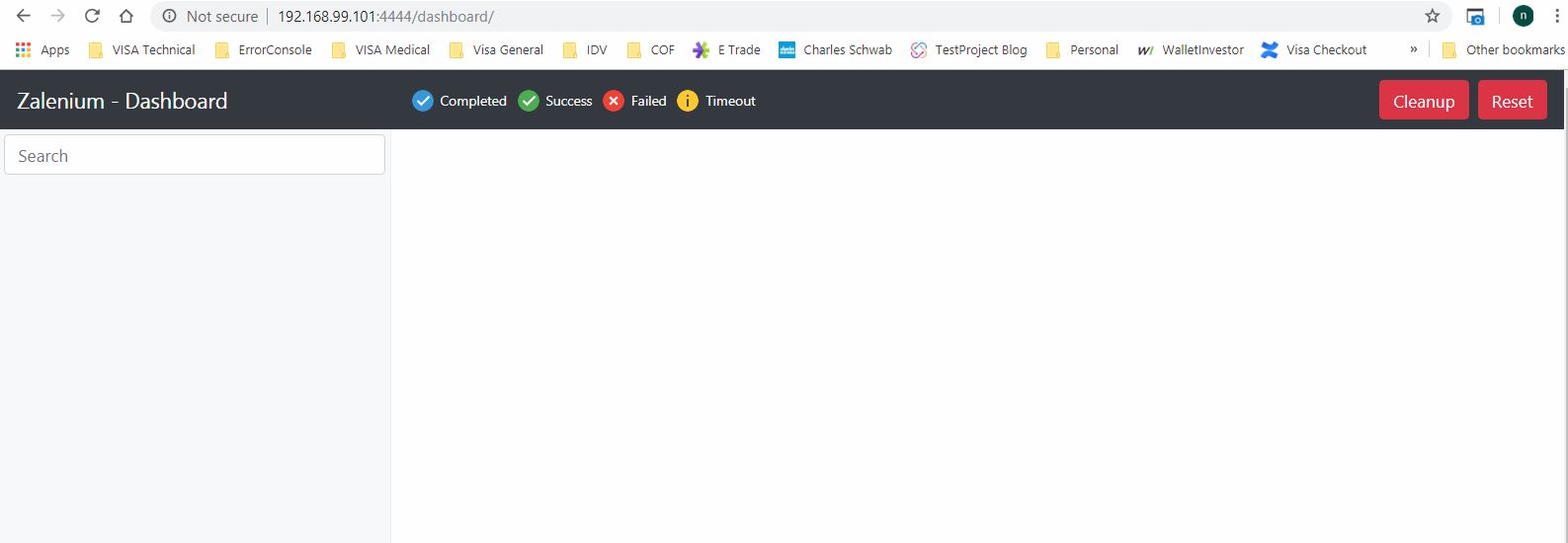Open the Visa Checkout bookmark
This screenshot has width=1568, height=543.
click(1314, 49)
